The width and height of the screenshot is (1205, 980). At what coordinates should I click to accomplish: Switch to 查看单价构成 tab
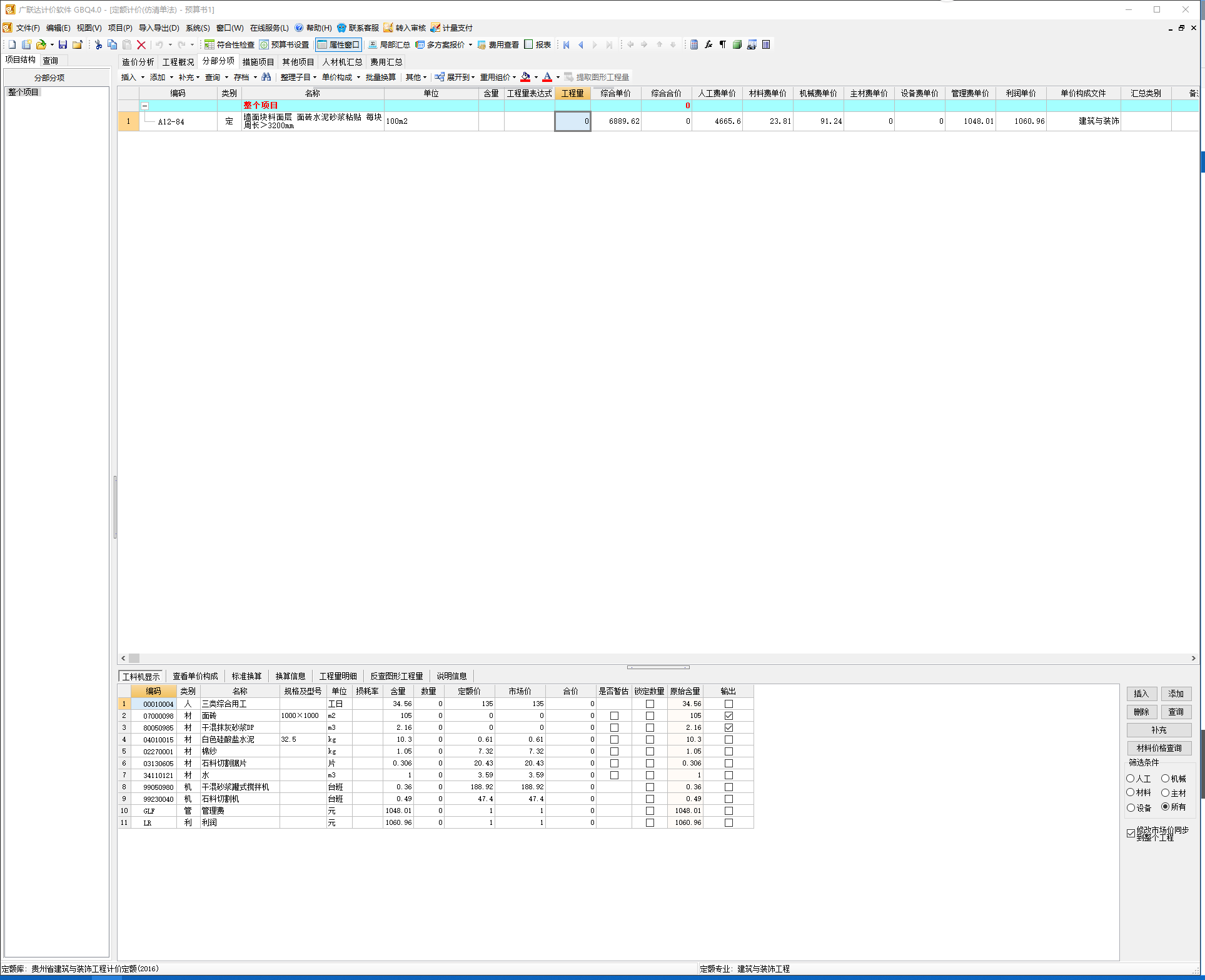(x=195, y=676)
